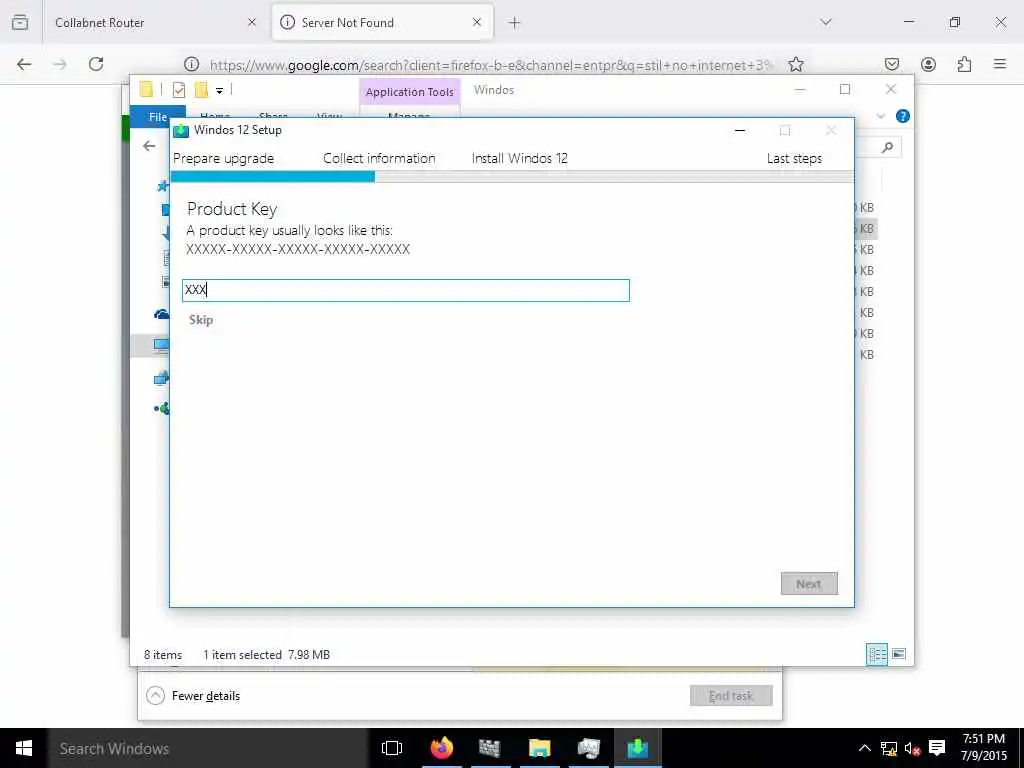Click the Firefox view sidebar icon
Image resolution: width=1024 pixels, height=768 pixels.
tap(20, 22)
